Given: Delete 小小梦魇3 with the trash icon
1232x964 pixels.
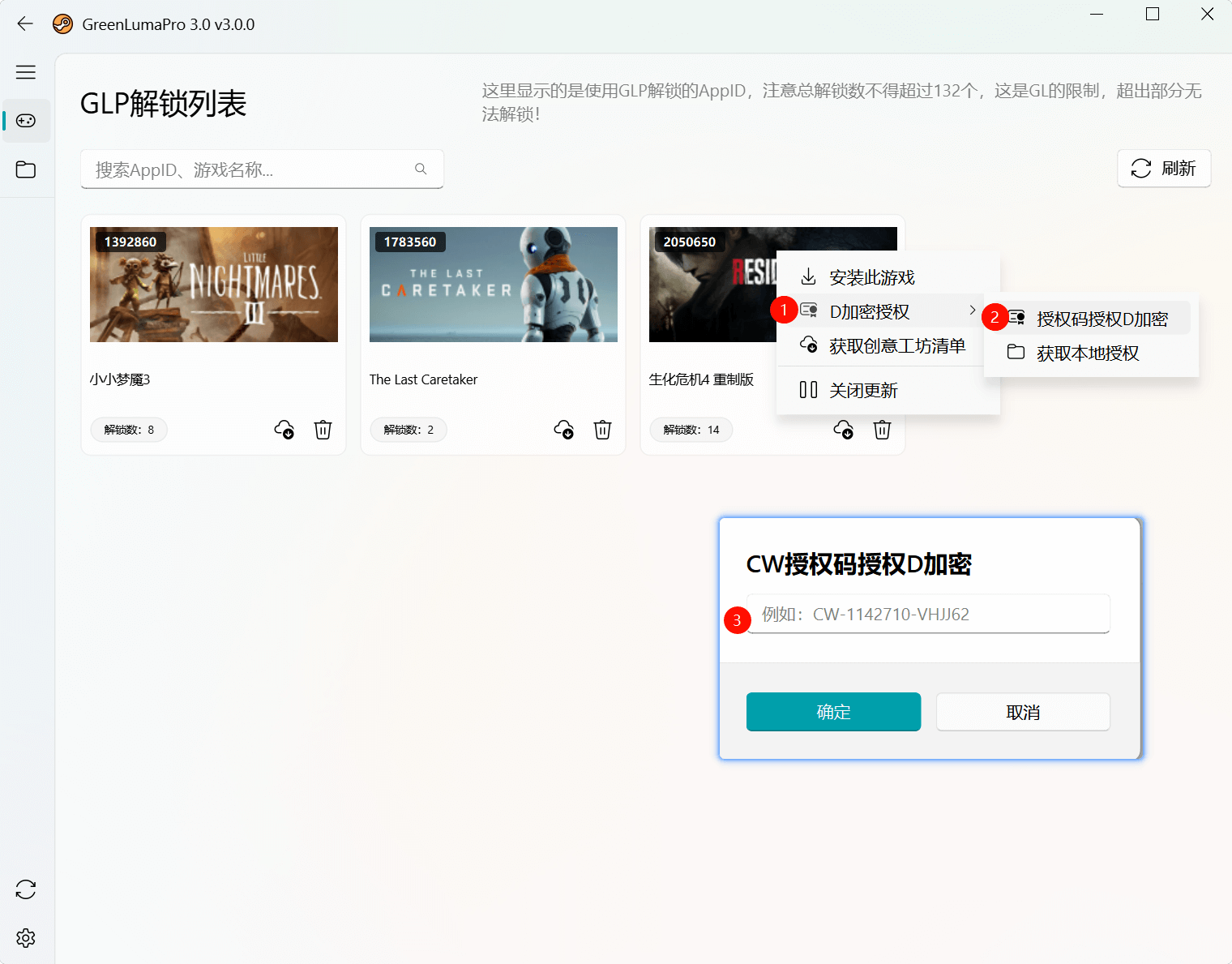Looking at the screenshot, I should click(x=323, y=430).
